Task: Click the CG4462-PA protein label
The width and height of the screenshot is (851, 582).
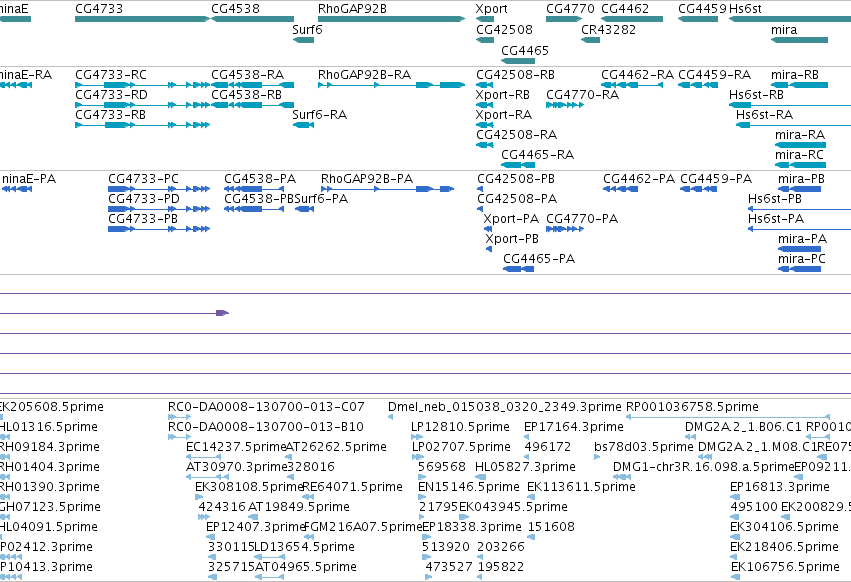Action: (x=639, y=179)
